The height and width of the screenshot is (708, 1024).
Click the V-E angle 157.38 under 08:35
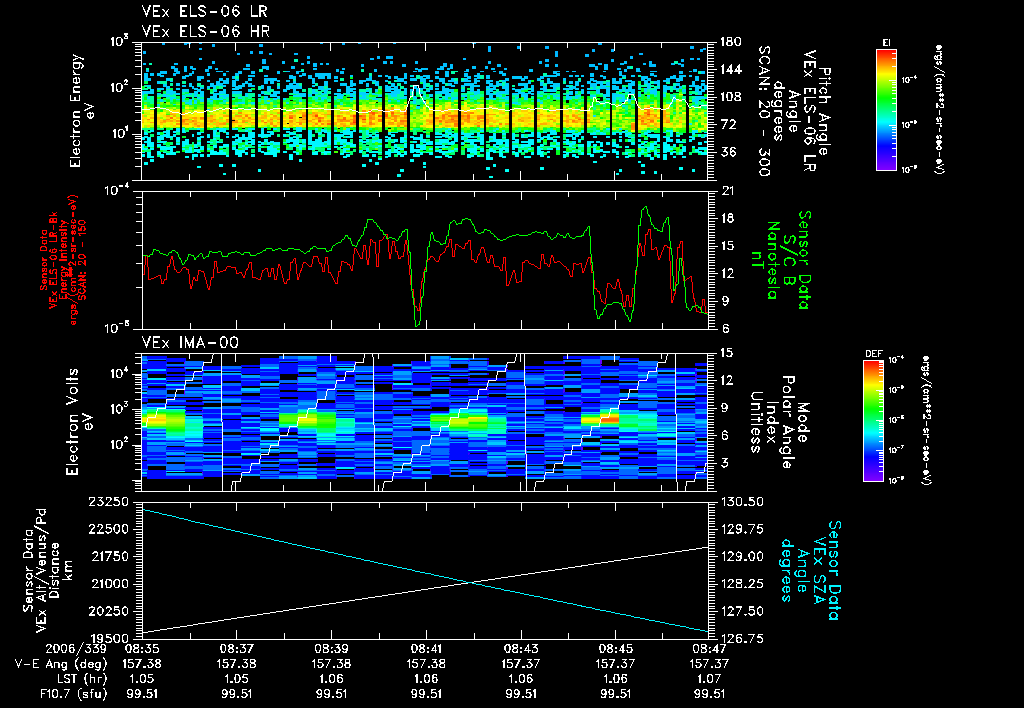(141, 664)
